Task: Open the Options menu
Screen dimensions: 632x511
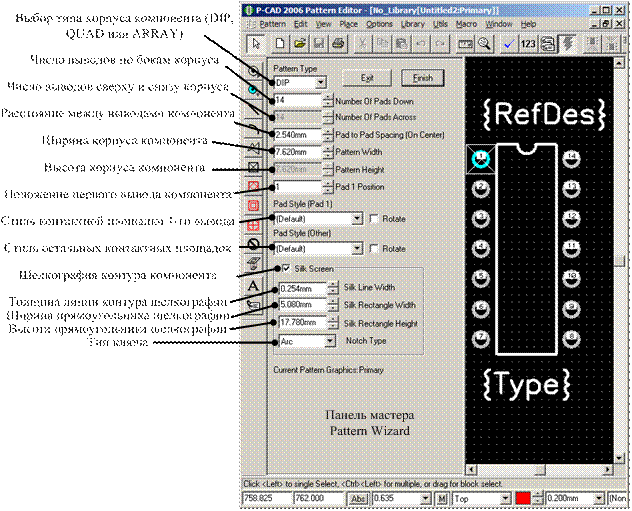Action: pos(379,24)
